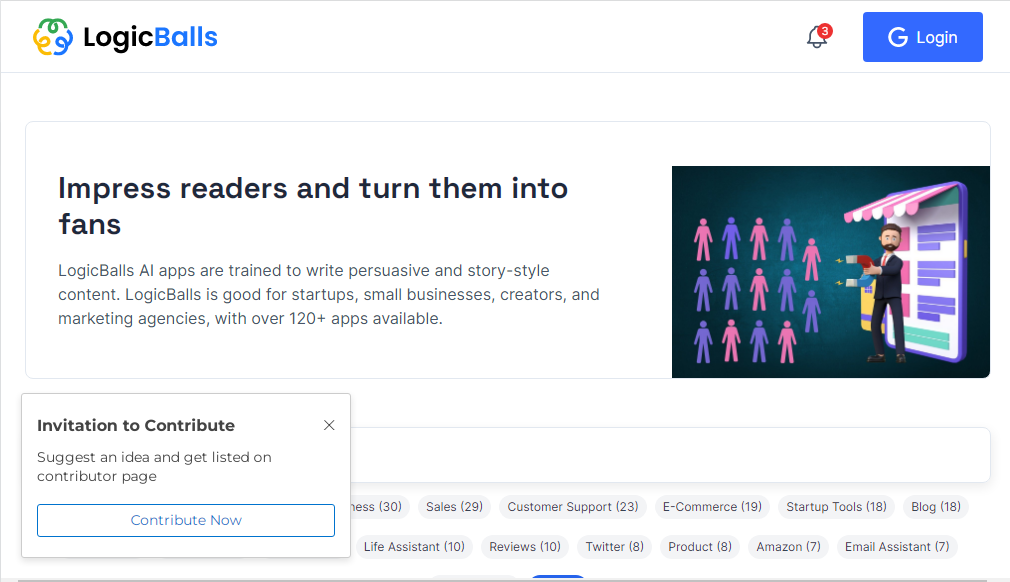Select the Reviews (10) category tag
The width and height of the screenshot is (1010, 582).
point(525,547)
